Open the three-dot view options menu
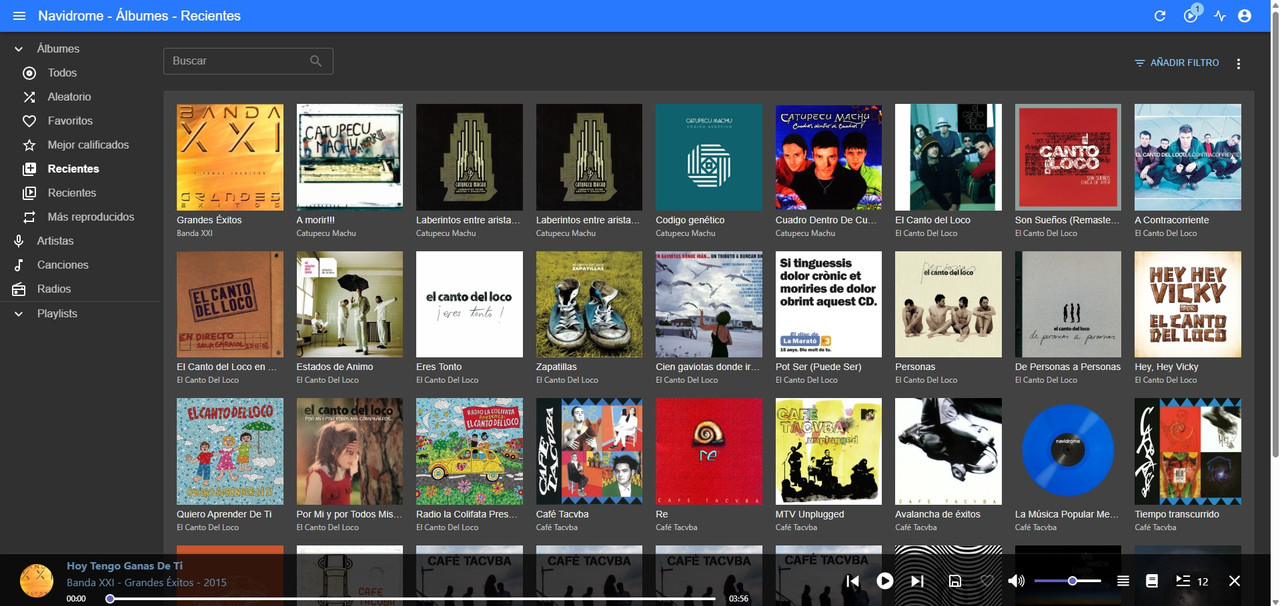 coord(1238,63)
